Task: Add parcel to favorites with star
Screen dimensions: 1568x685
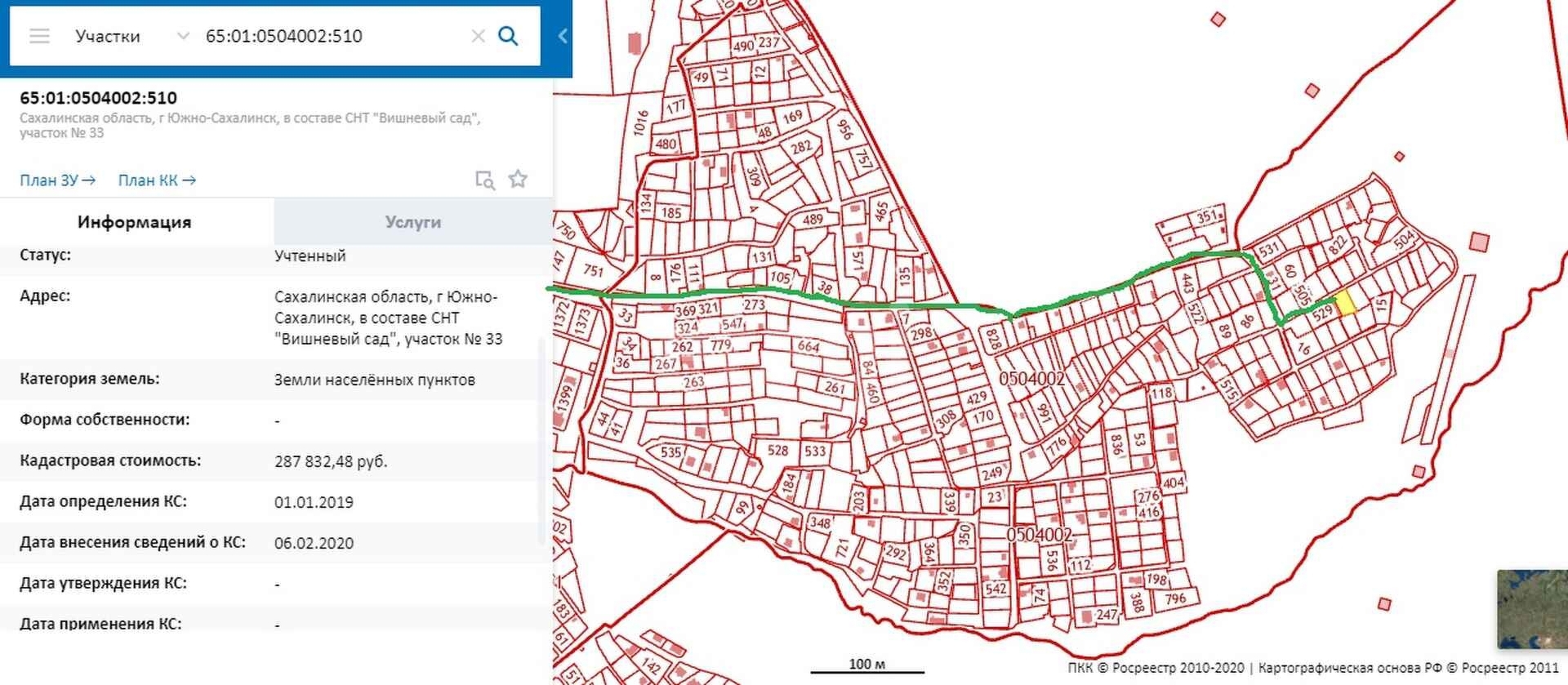Action: 518,180
